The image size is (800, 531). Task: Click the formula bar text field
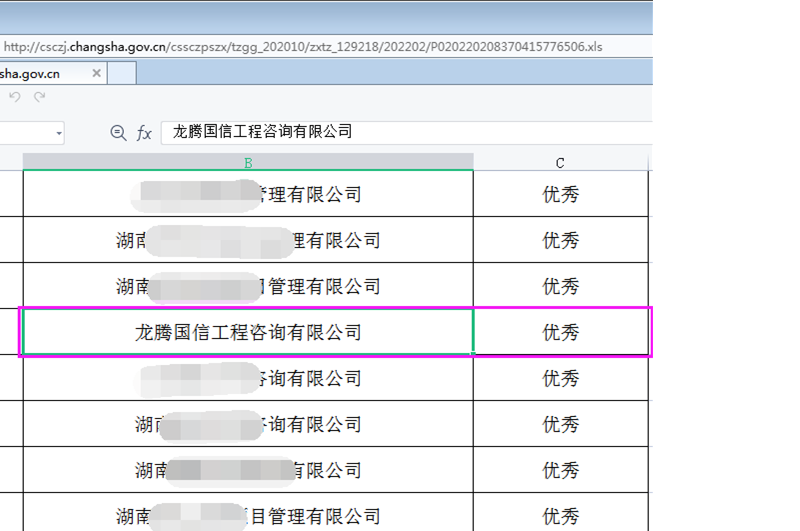coord(400,132)
